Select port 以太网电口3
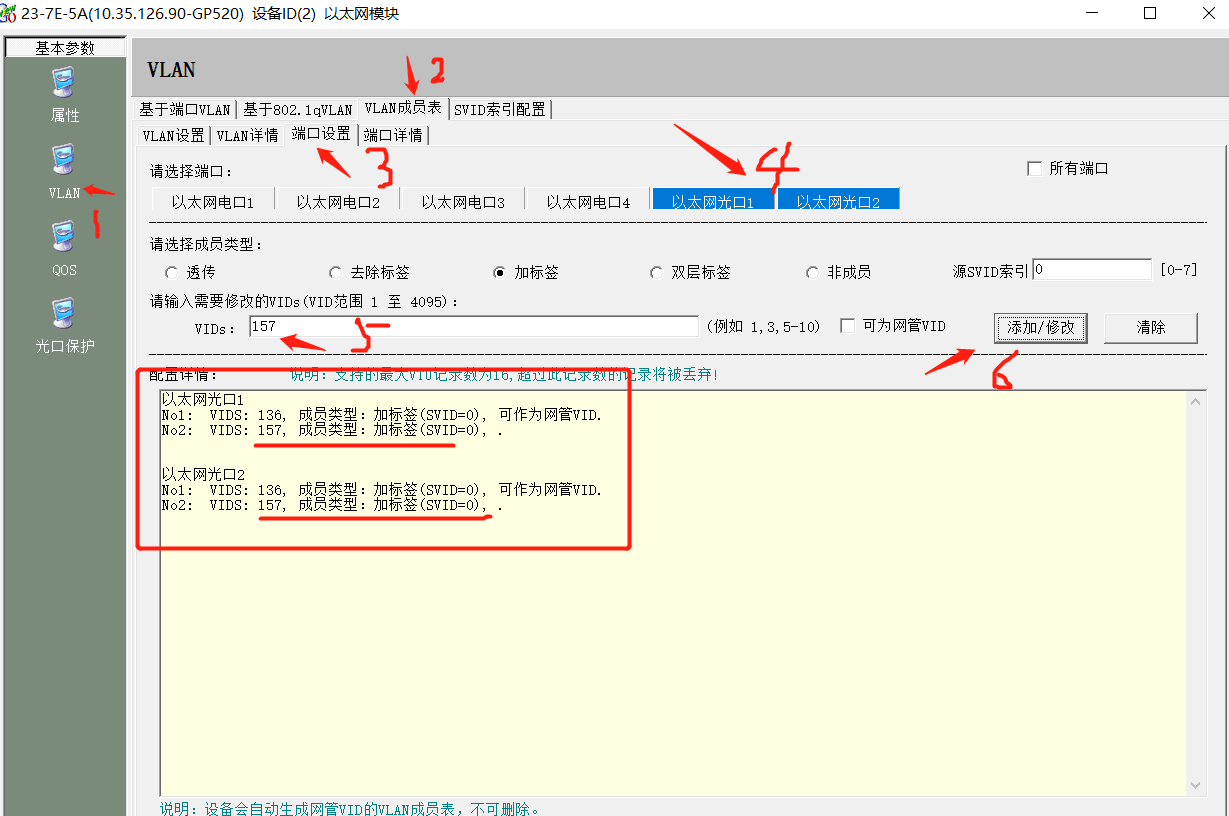Image resolution: width=1229 pixels, height=816 pixels. coord(463,201)
